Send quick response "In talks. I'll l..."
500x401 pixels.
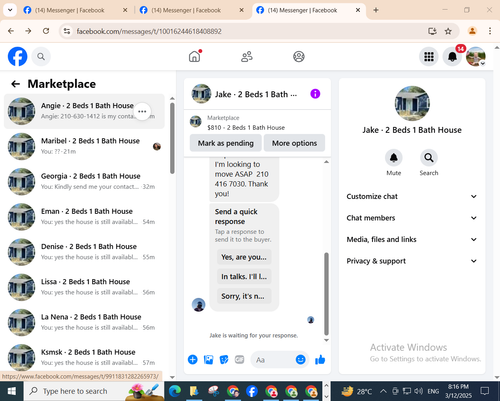244,276
